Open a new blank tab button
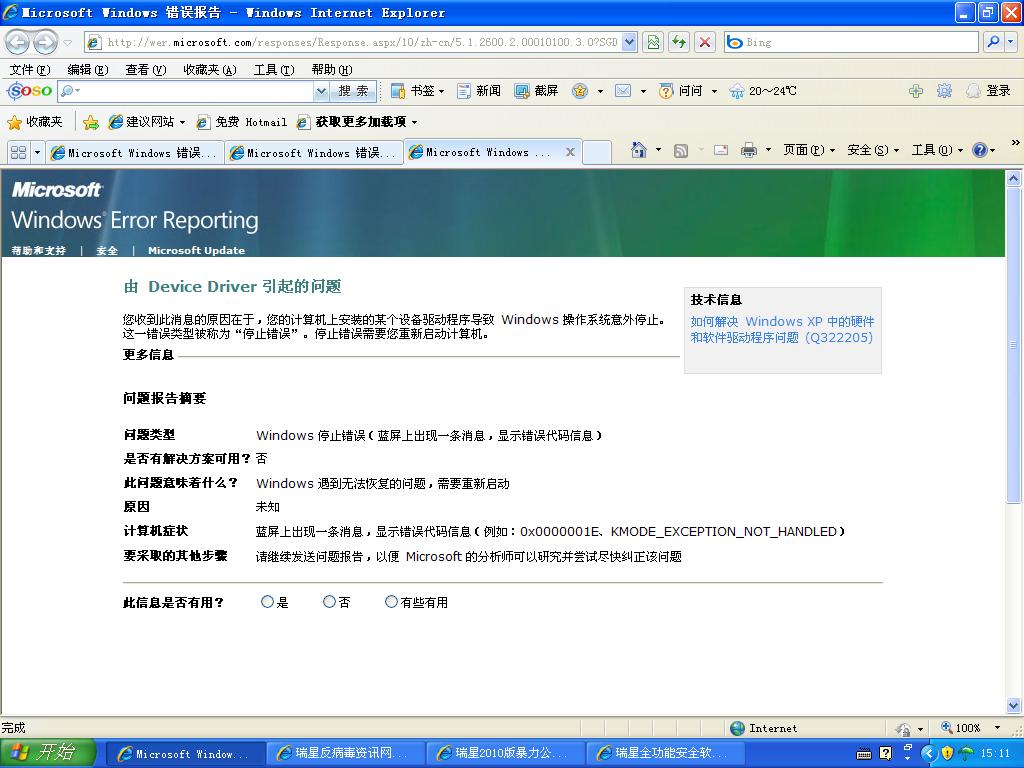Viewport: 1024px width, 768px height. click(597, 153)
